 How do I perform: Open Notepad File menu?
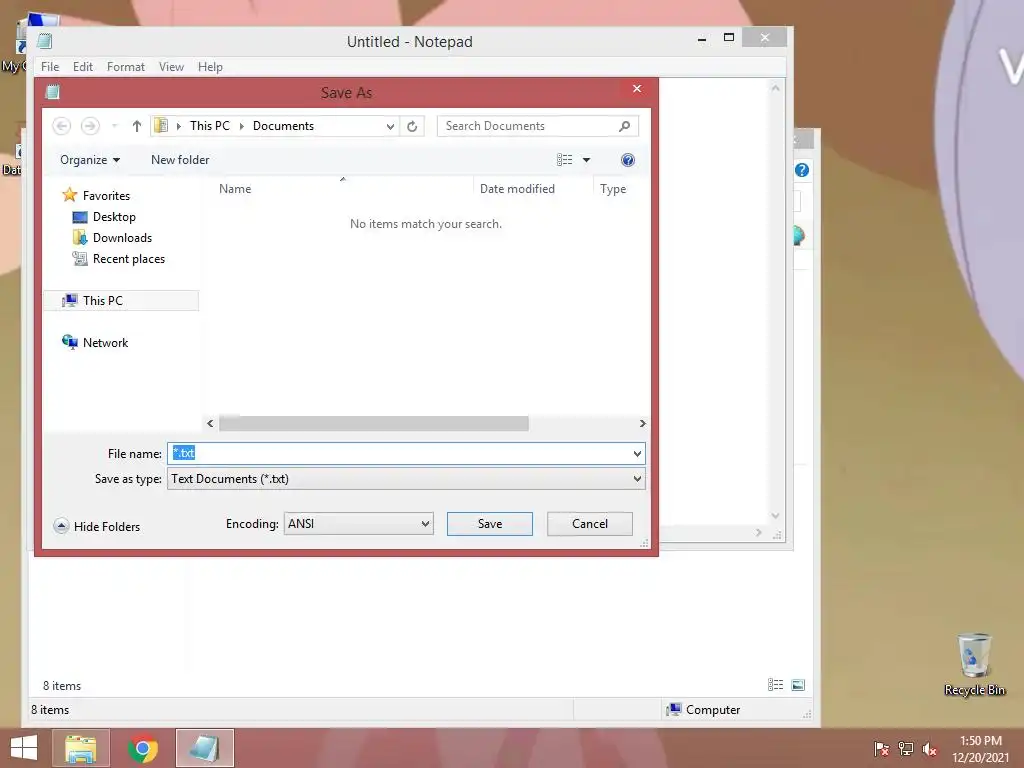pos(50,67)
